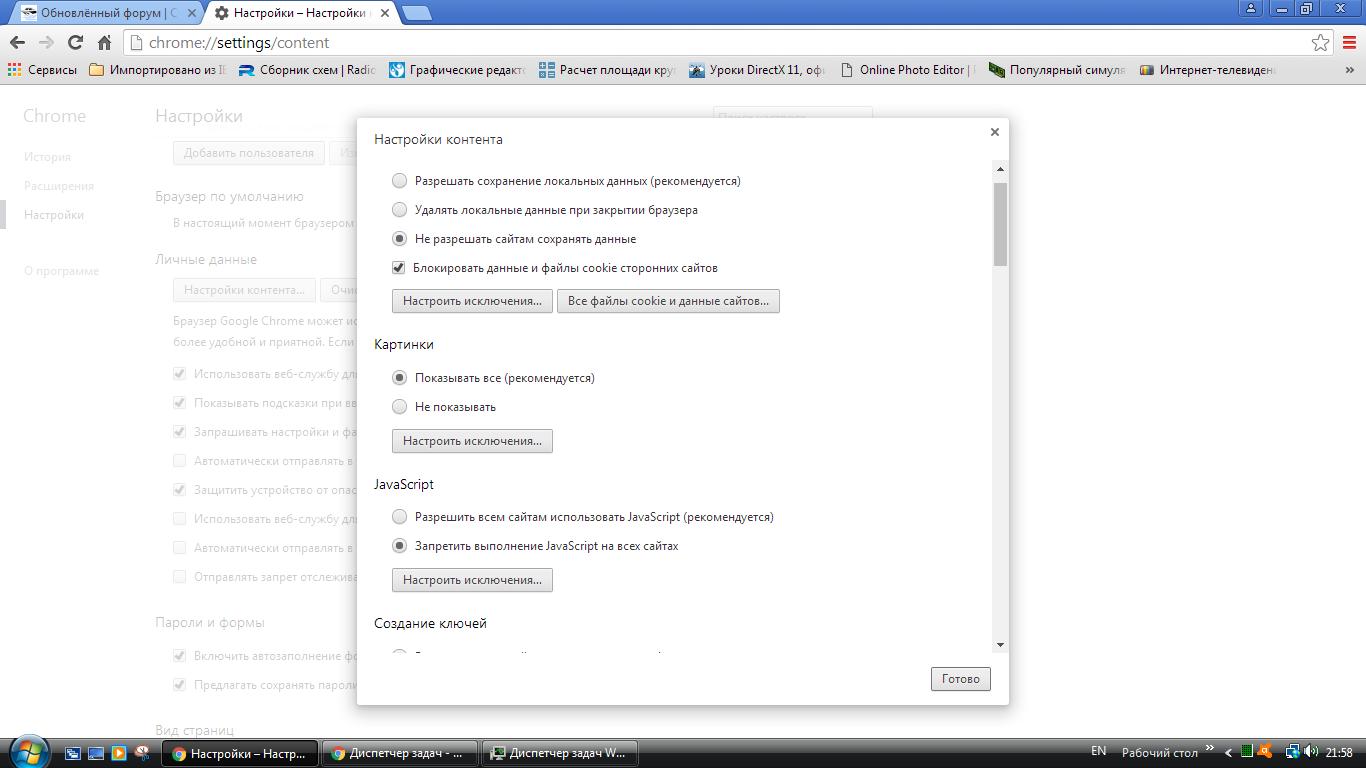Open Все файлы cookie и данные сайтов
The width and height of the screenshot is (1366, 768).
click(668, 301)
